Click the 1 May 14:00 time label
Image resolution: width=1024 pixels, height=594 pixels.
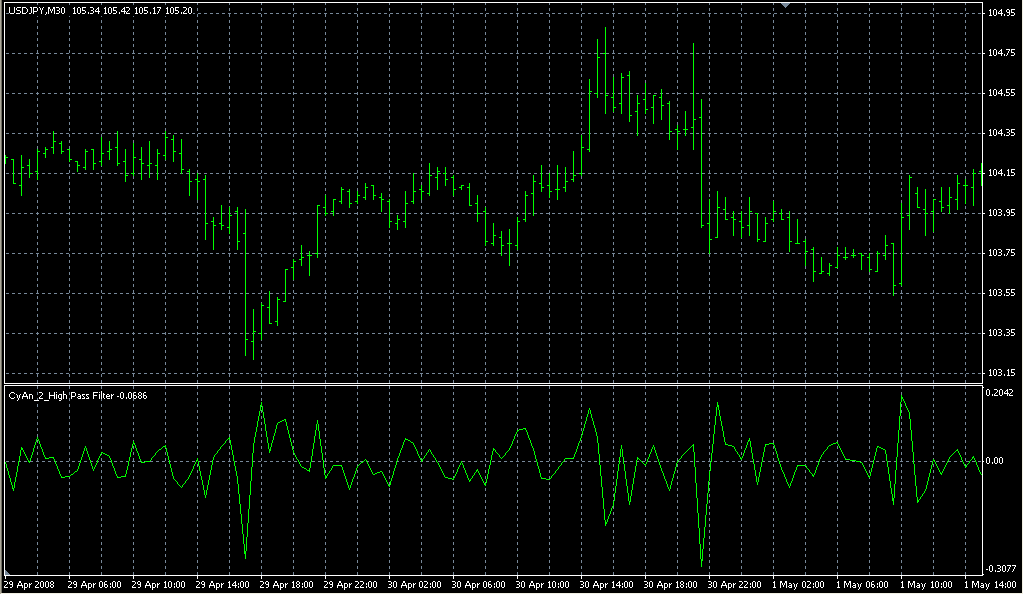[x=988, y=584]
